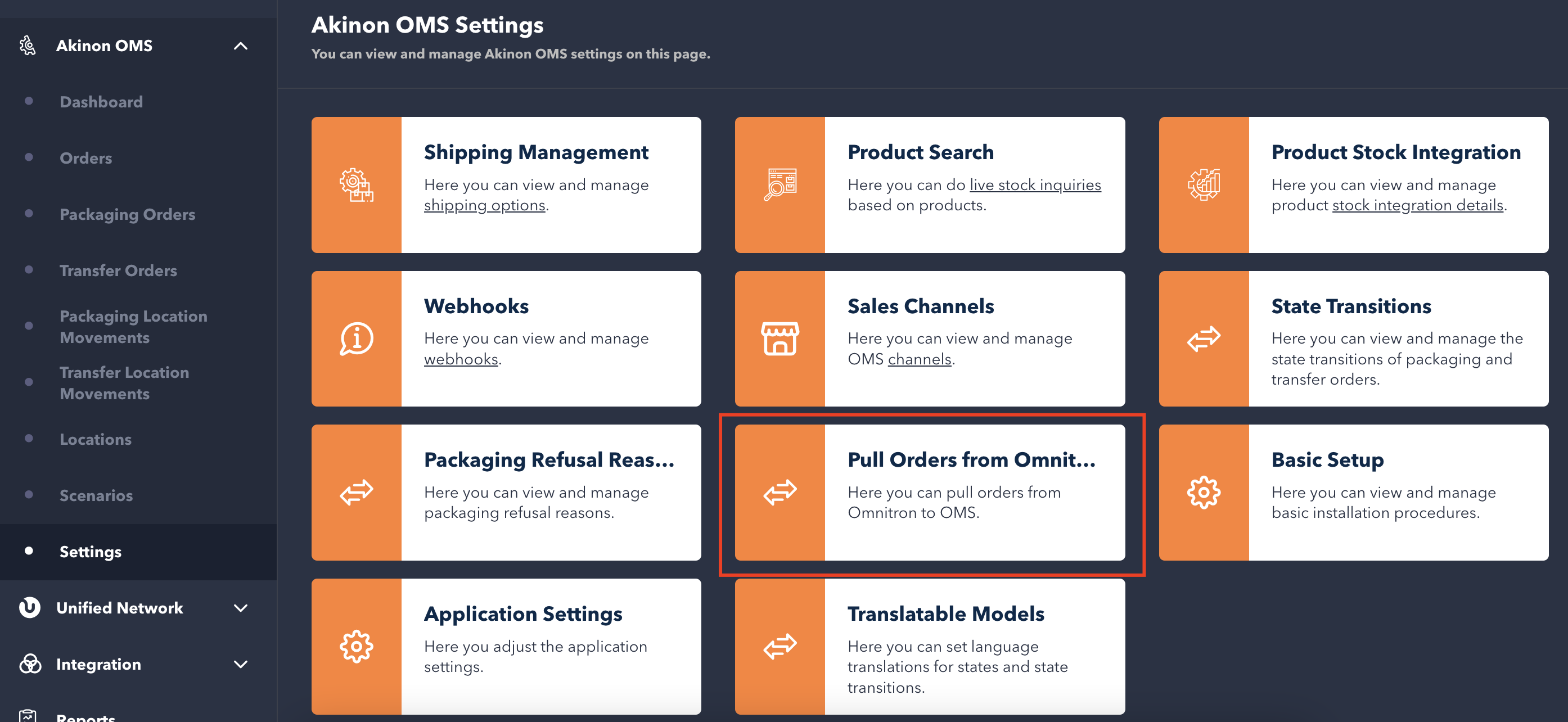Click the State Transitions arrows icon
Image resolution: width=1568 pixels, height=722 pixels.
(x=1204, y=339)
